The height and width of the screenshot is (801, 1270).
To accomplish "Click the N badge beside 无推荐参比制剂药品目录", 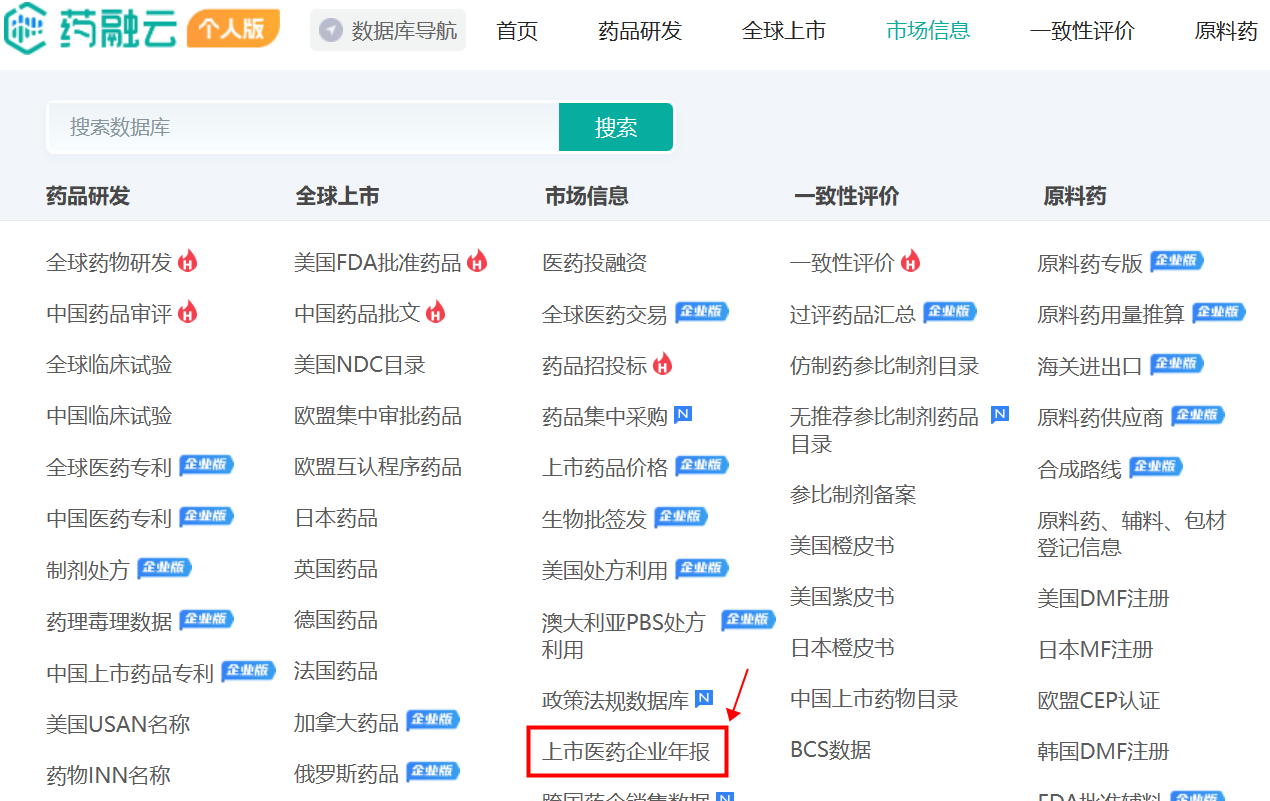I will tap(1000, 414).
